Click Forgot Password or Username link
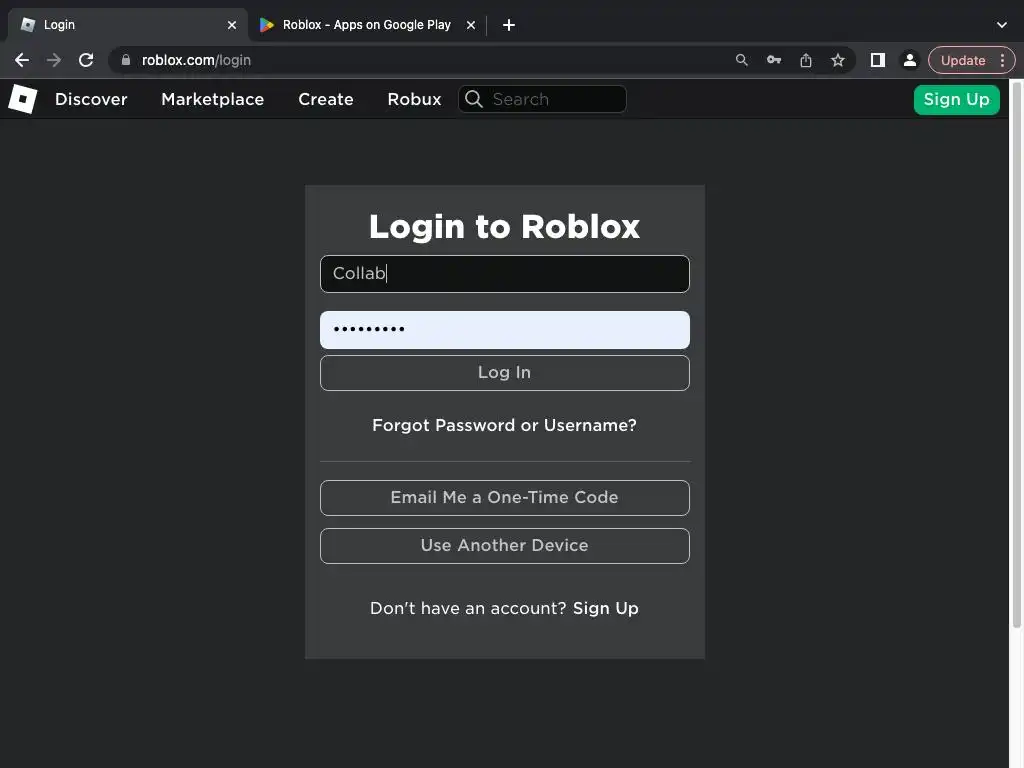Image resolution: width=1024 pixels, height=768 pixels. point(504,425)
